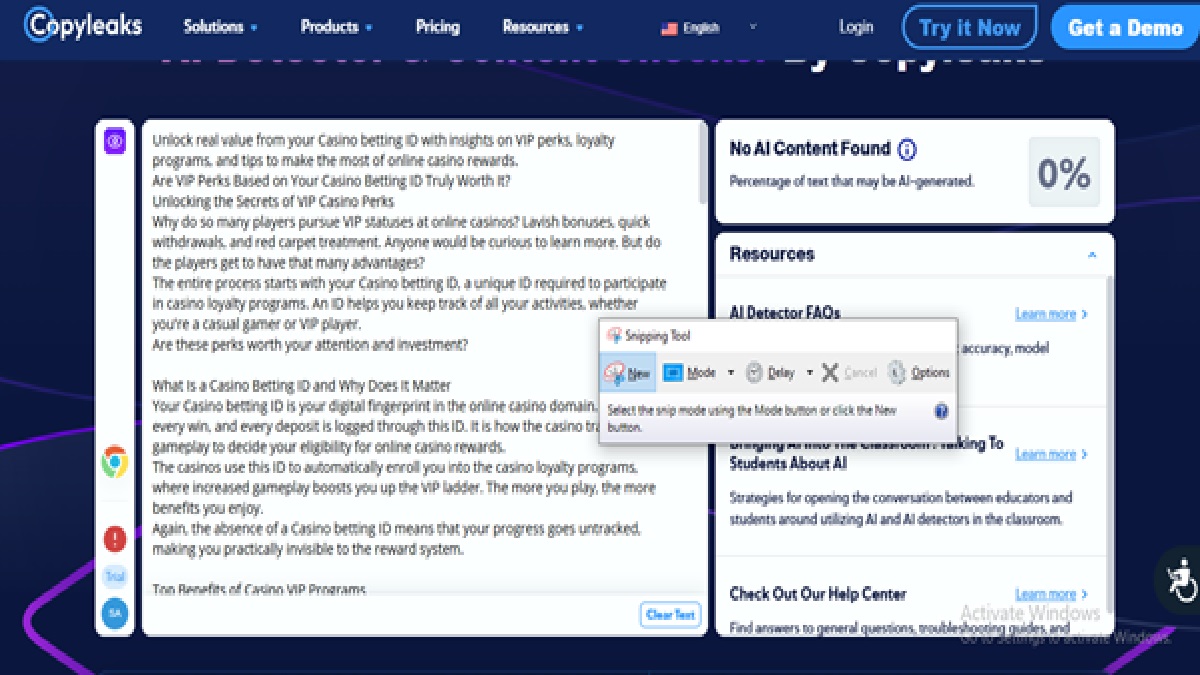Click the 0% AI percentage box
The image size is (1200, 675).
(1064, 173)
